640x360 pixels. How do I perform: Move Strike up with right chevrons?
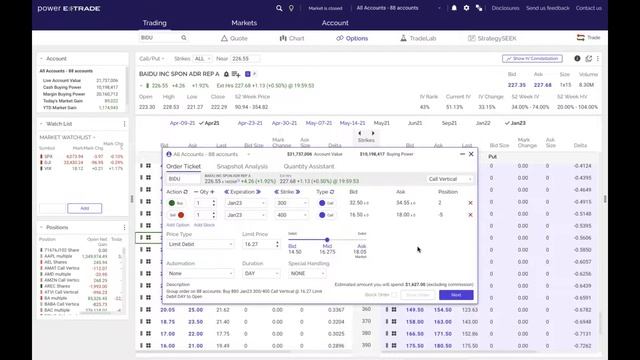298,192
